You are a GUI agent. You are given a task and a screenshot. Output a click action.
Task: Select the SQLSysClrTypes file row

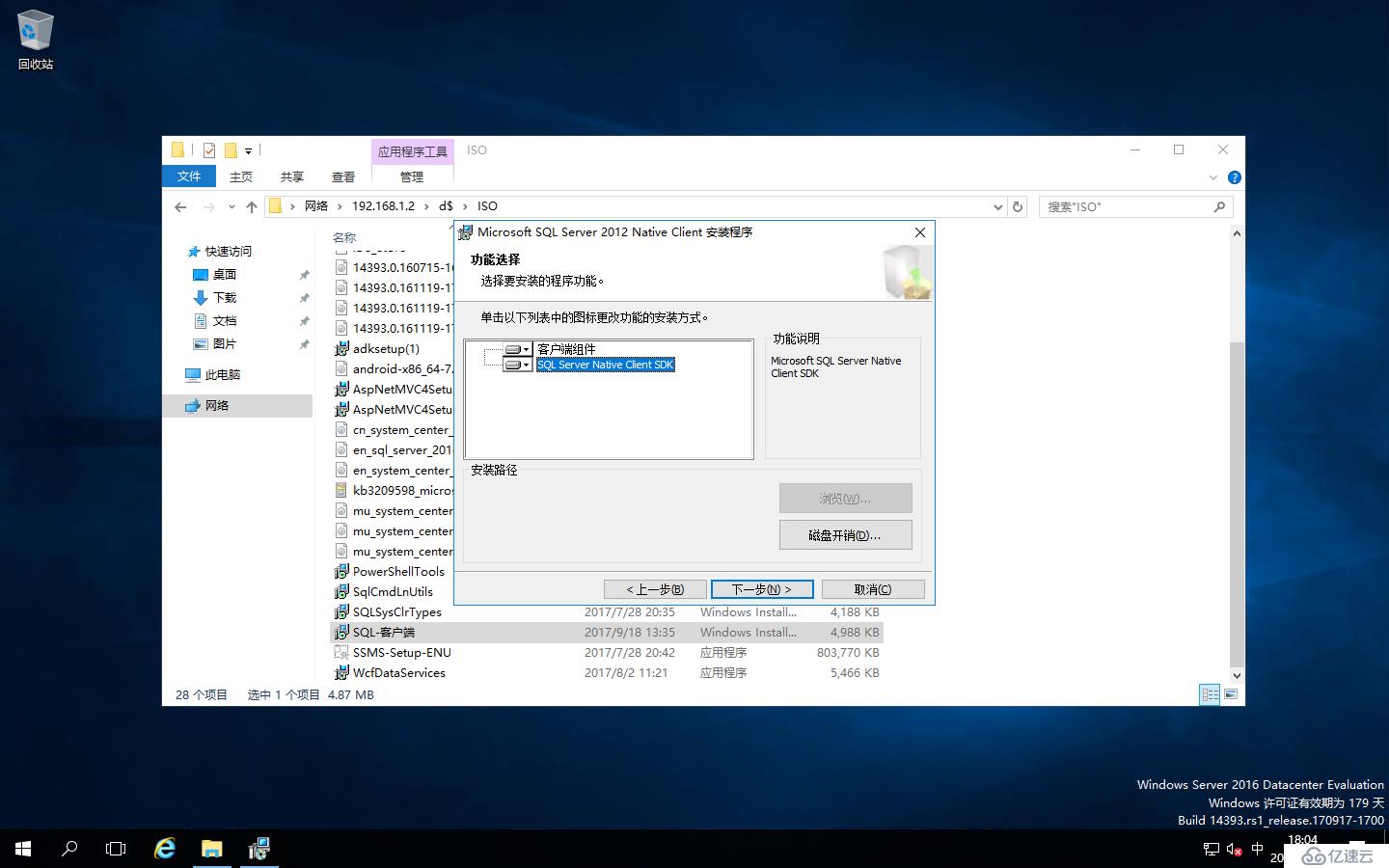tap(606, 612)
